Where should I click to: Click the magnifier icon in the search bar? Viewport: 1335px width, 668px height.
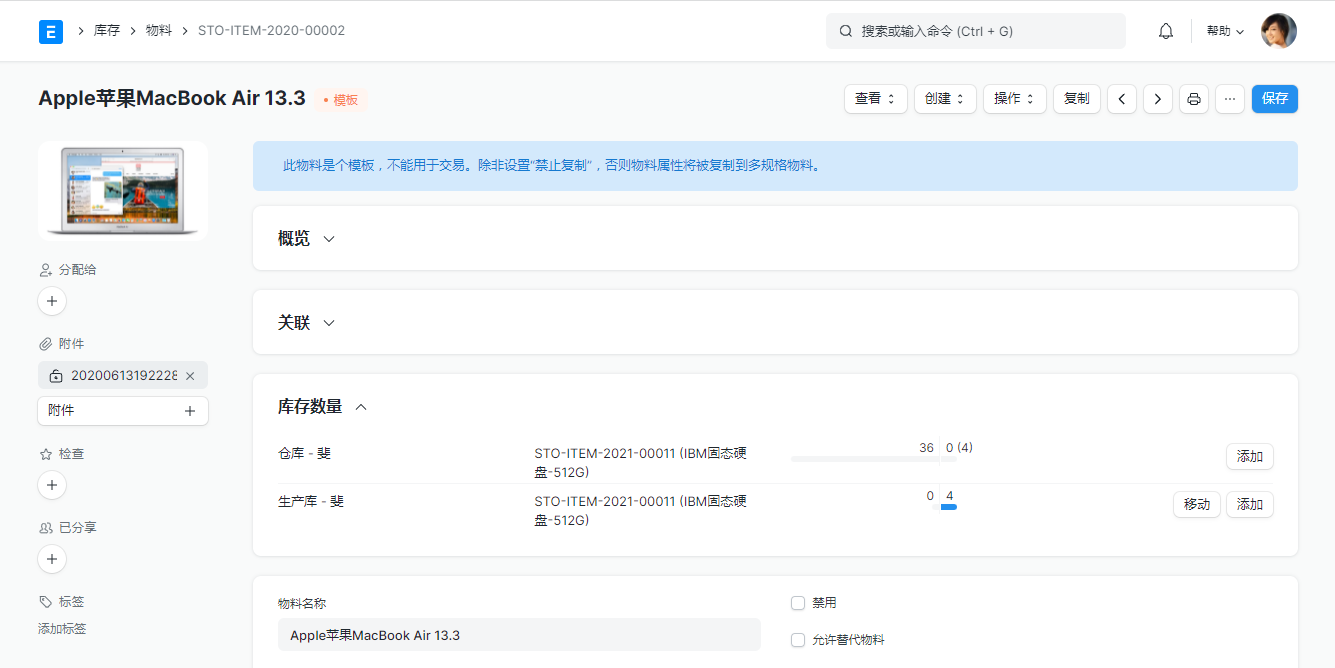[x=846, y=31]
